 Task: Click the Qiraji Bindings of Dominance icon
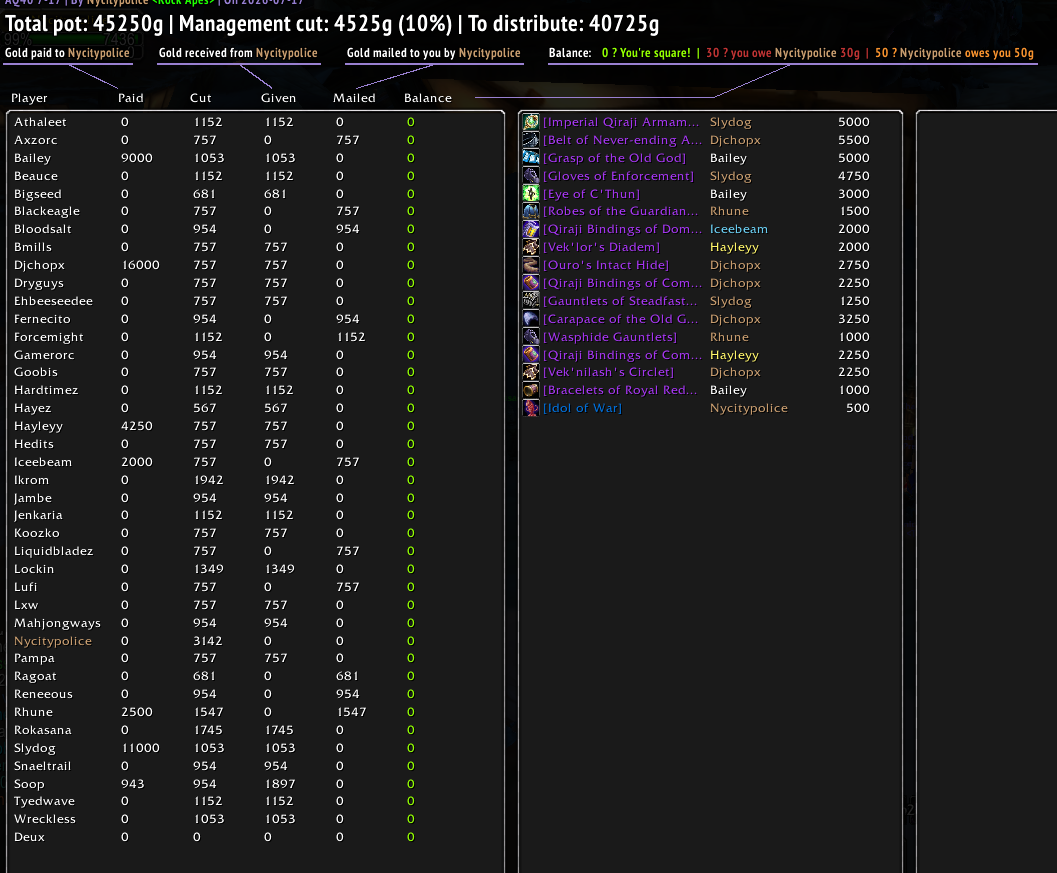[x=531, y=229]
